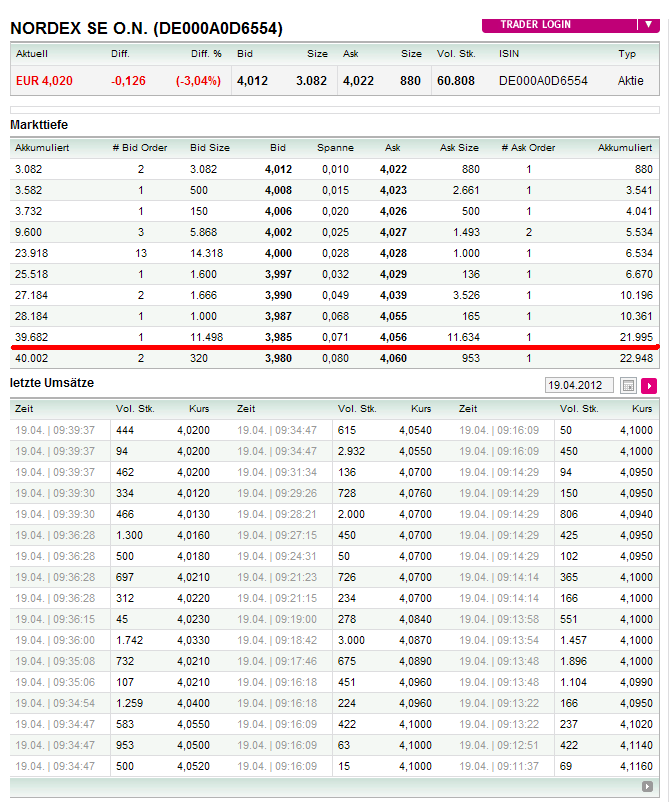Select bid price 4,000 in market depth
This screenshot has width=671, height=808.
click(x=278, y=254)
